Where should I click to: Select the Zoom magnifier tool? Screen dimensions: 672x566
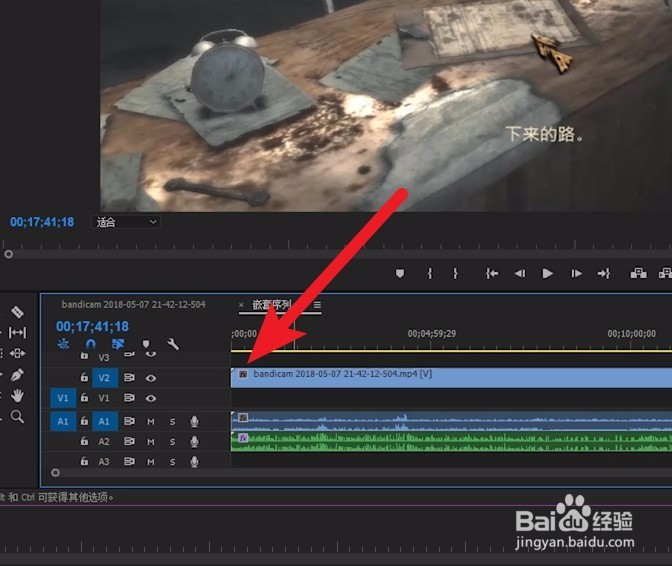[x=17, y=416]
